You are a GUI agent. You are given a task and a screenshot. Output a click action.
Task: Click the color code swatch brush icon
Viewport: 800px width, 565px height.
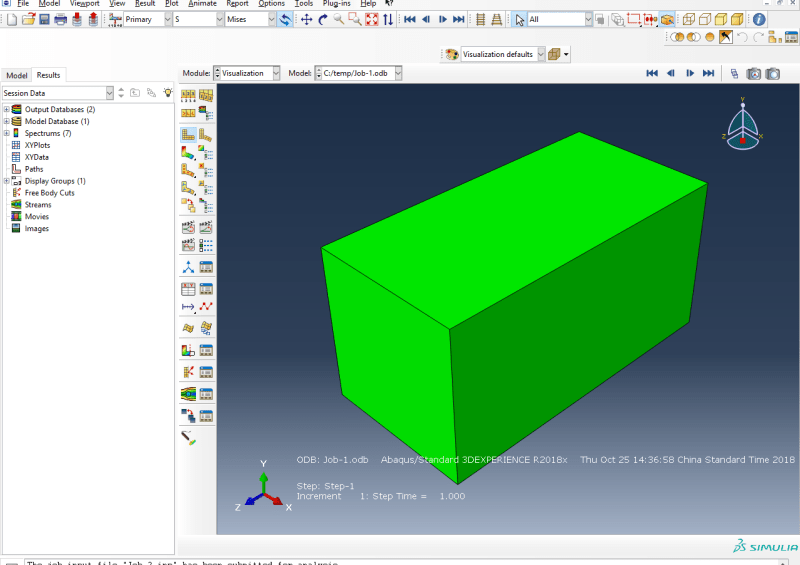188,438
